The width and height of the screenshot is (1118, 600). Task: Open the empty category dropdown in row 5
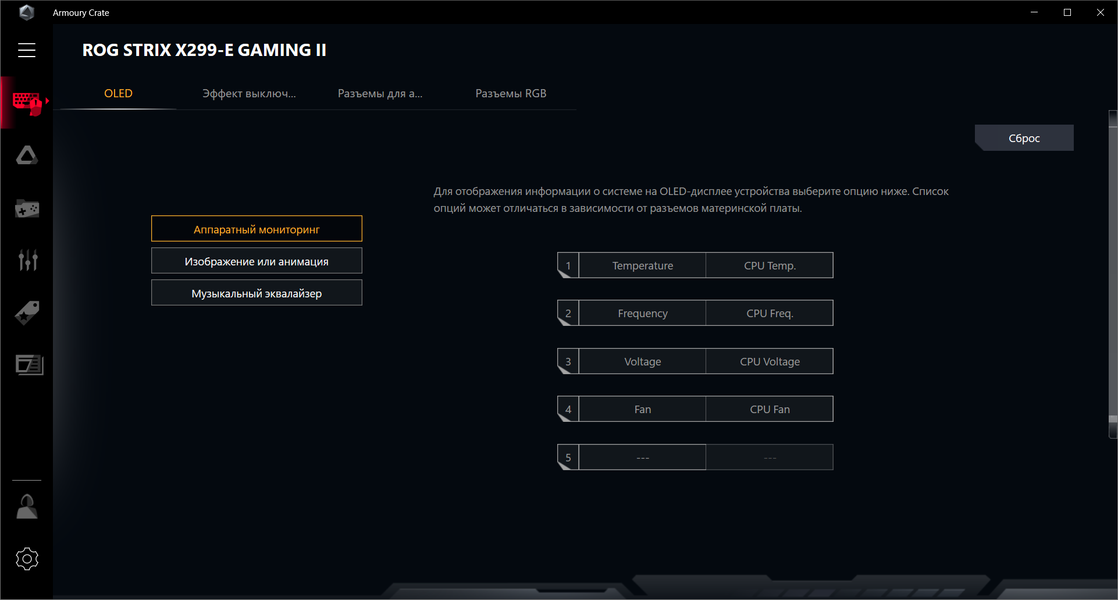[642, 457]
